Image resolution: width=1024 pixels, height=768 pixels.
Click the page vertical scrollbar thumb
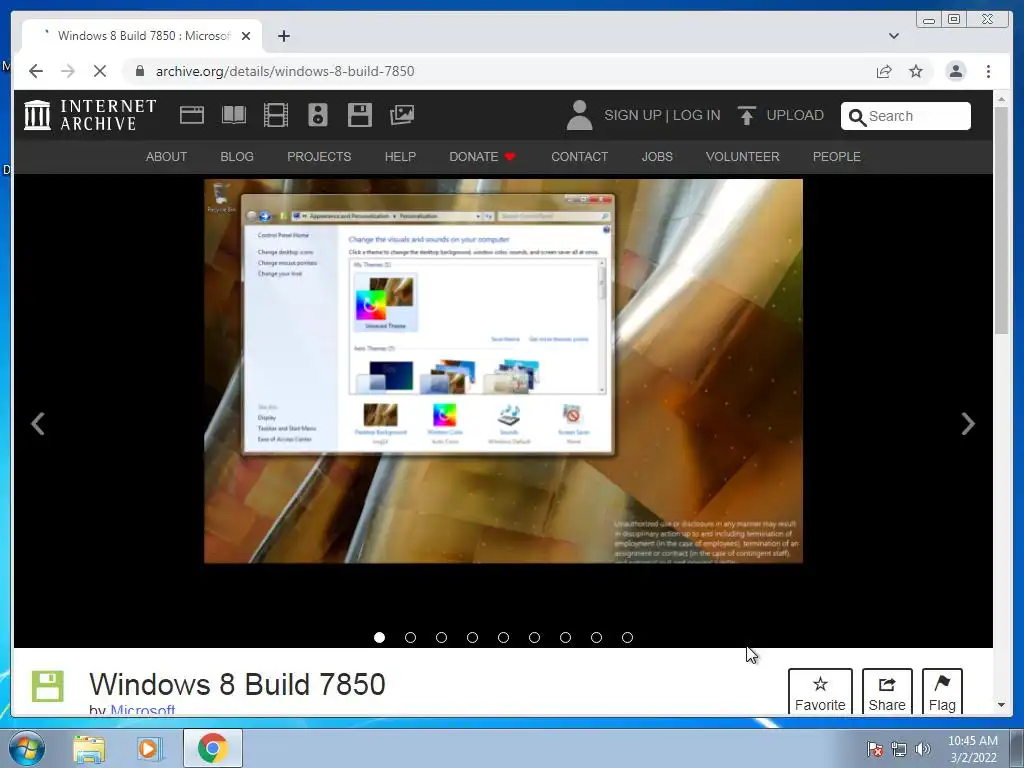click(1001, 221)
